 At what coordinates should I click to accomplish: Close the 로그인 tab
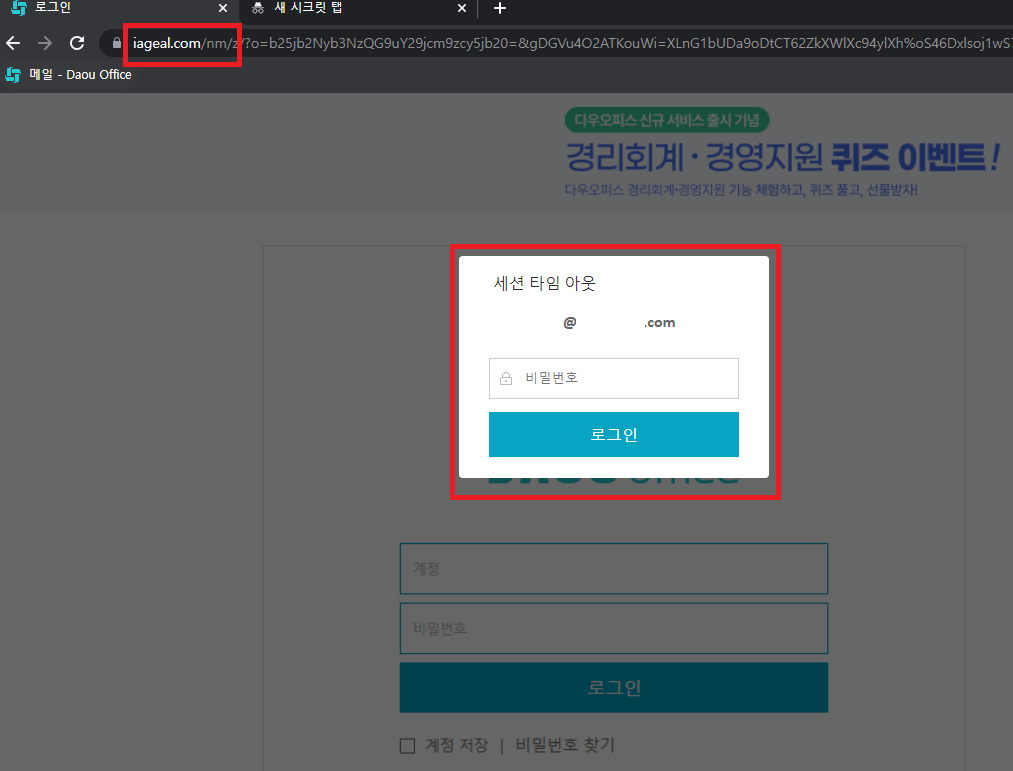tap(223, 8)
